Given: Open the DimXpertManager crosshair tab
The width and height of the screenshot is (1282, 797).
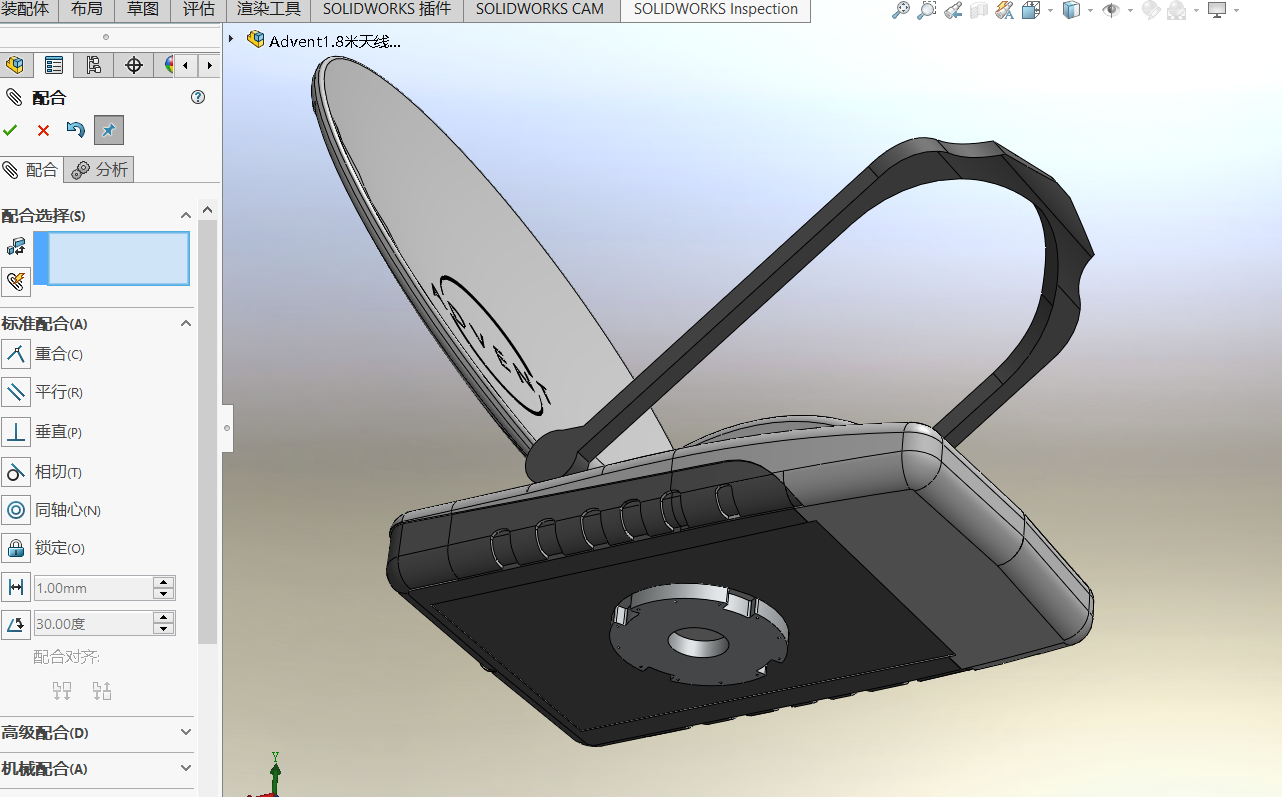Looking at the screenshot, I should coord(134,66).
